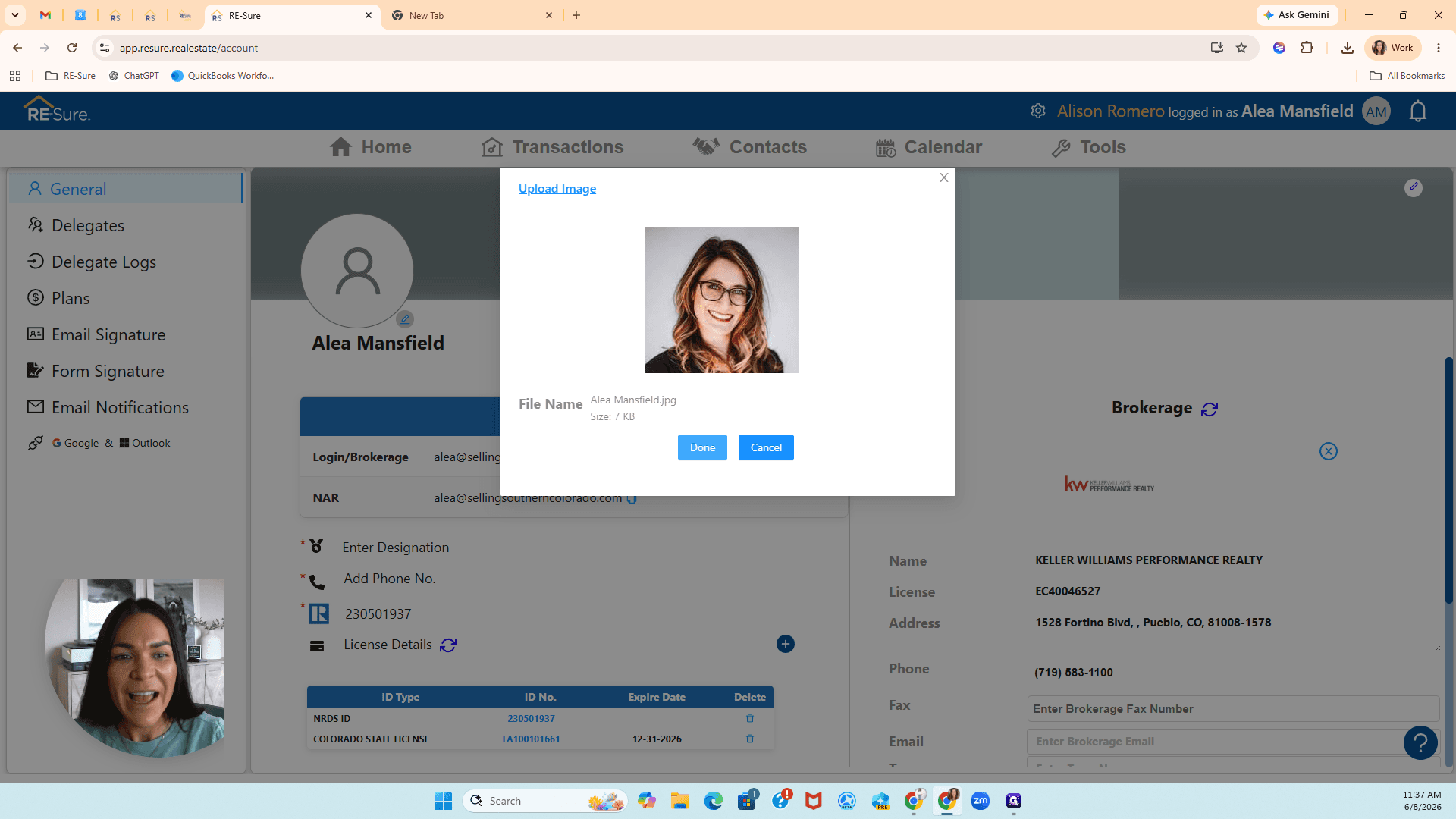Click the Enter Brokerage Fax Number field
This screenshot has height=819, width=1456.
[x=1233, y=709]
